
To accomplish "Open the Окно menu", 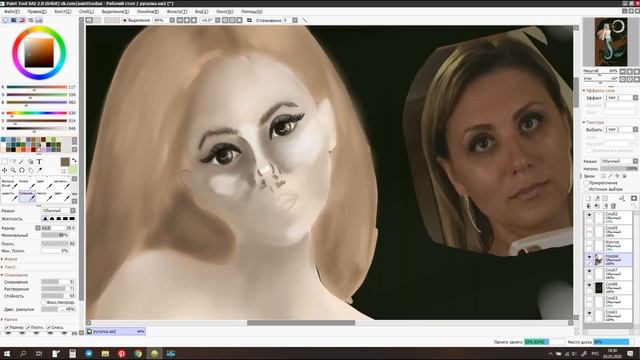I will click(224, 11).
